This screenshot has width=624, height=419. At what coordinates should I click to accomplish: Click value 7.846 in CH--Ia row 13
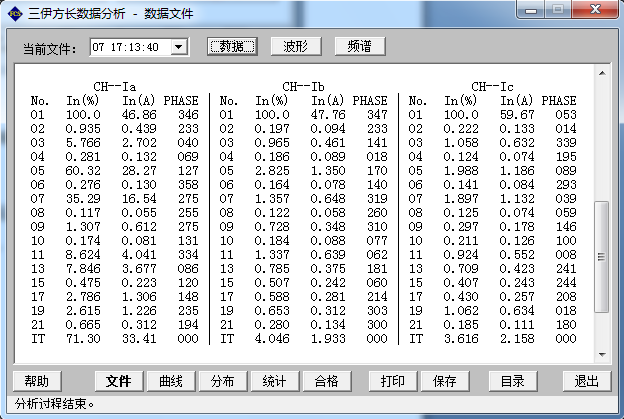83,269
